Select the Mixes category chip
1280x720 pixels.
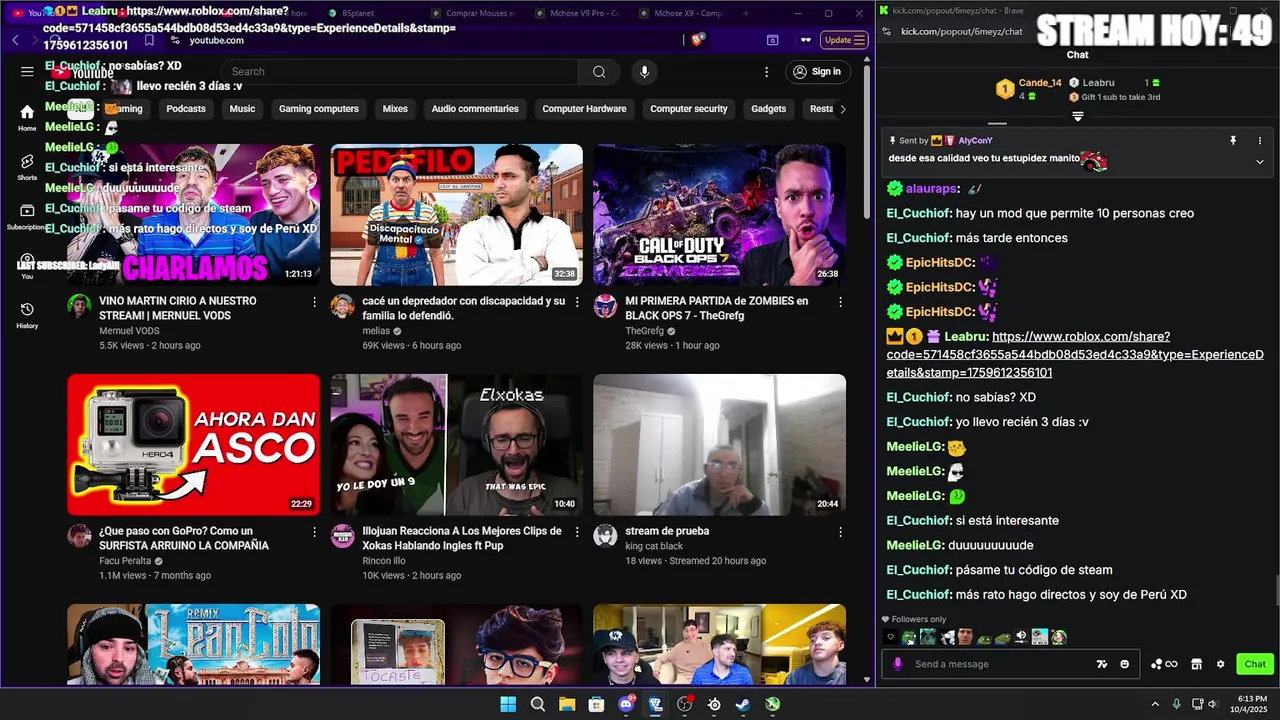395,109
